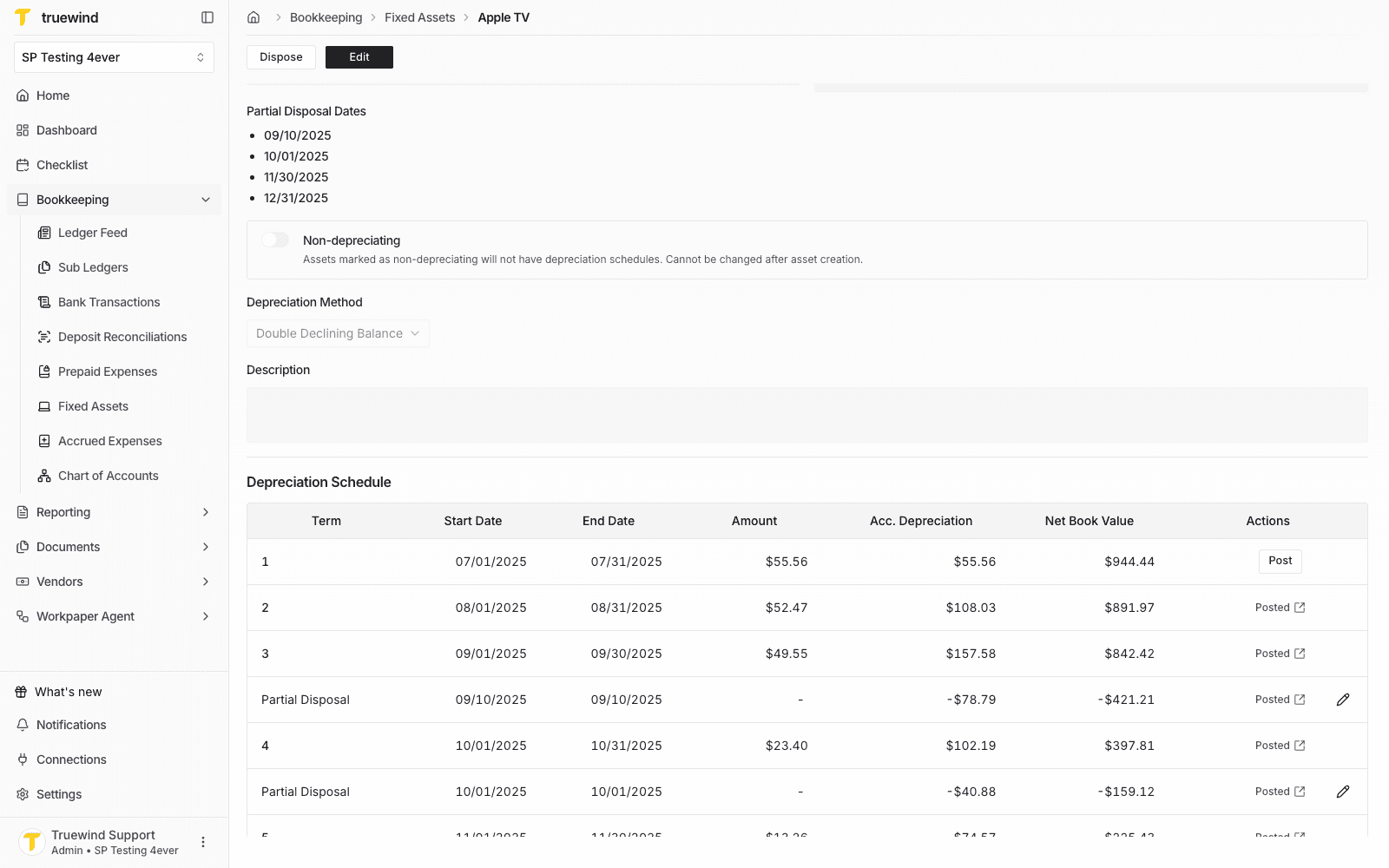Click the Fixed Assets laptop icon
1389x868 pixels.
(x=44, y=406)
